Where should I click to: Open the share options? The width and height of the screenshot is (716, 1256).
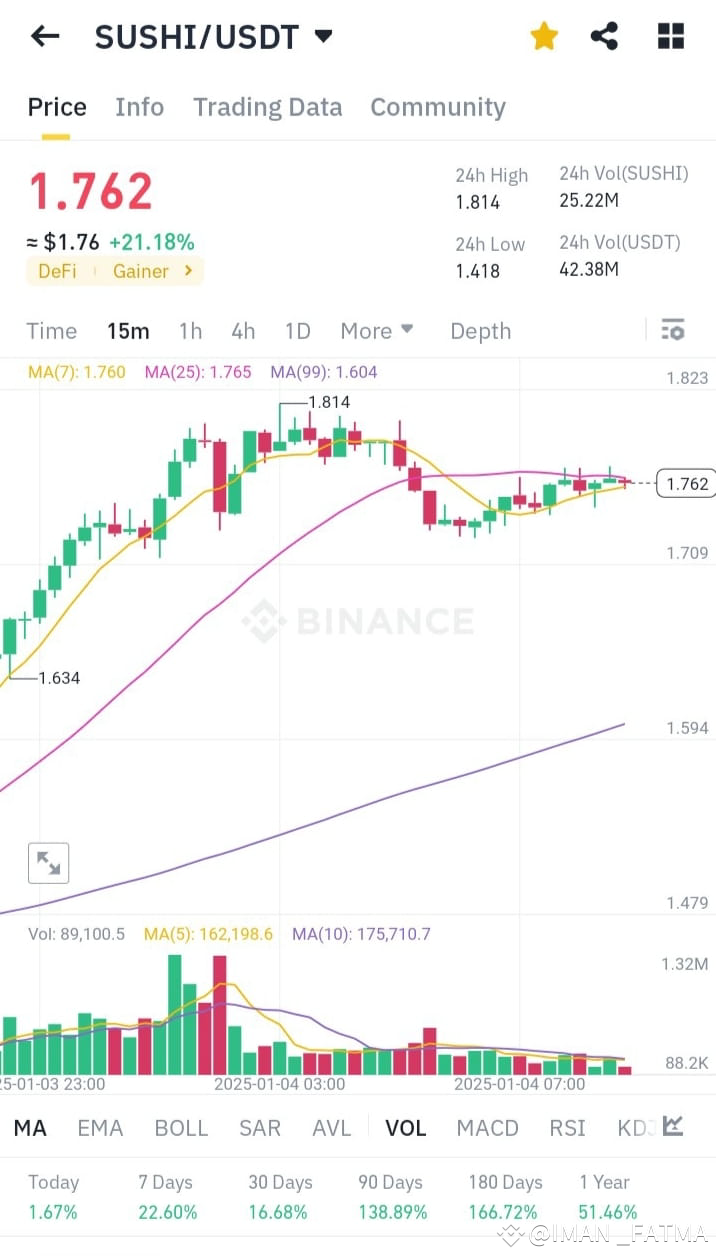tap(604, 35)
